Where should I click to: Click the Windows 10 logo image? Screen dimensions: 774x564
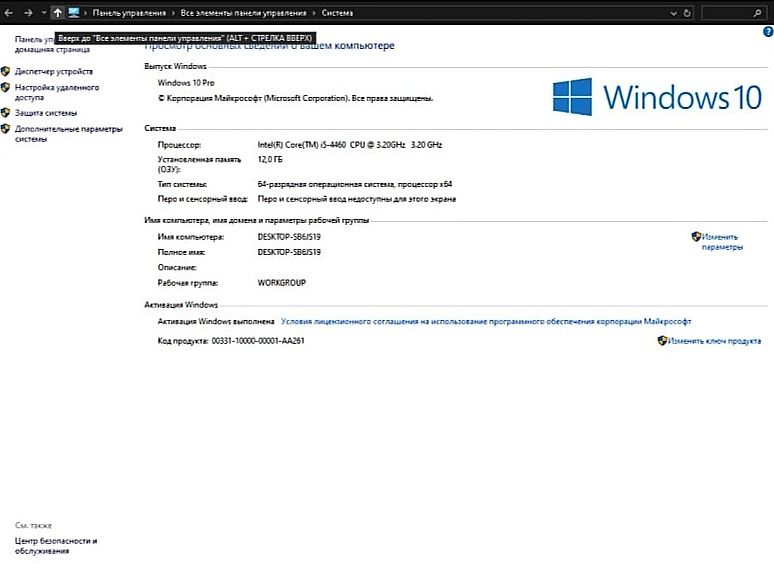657,97
